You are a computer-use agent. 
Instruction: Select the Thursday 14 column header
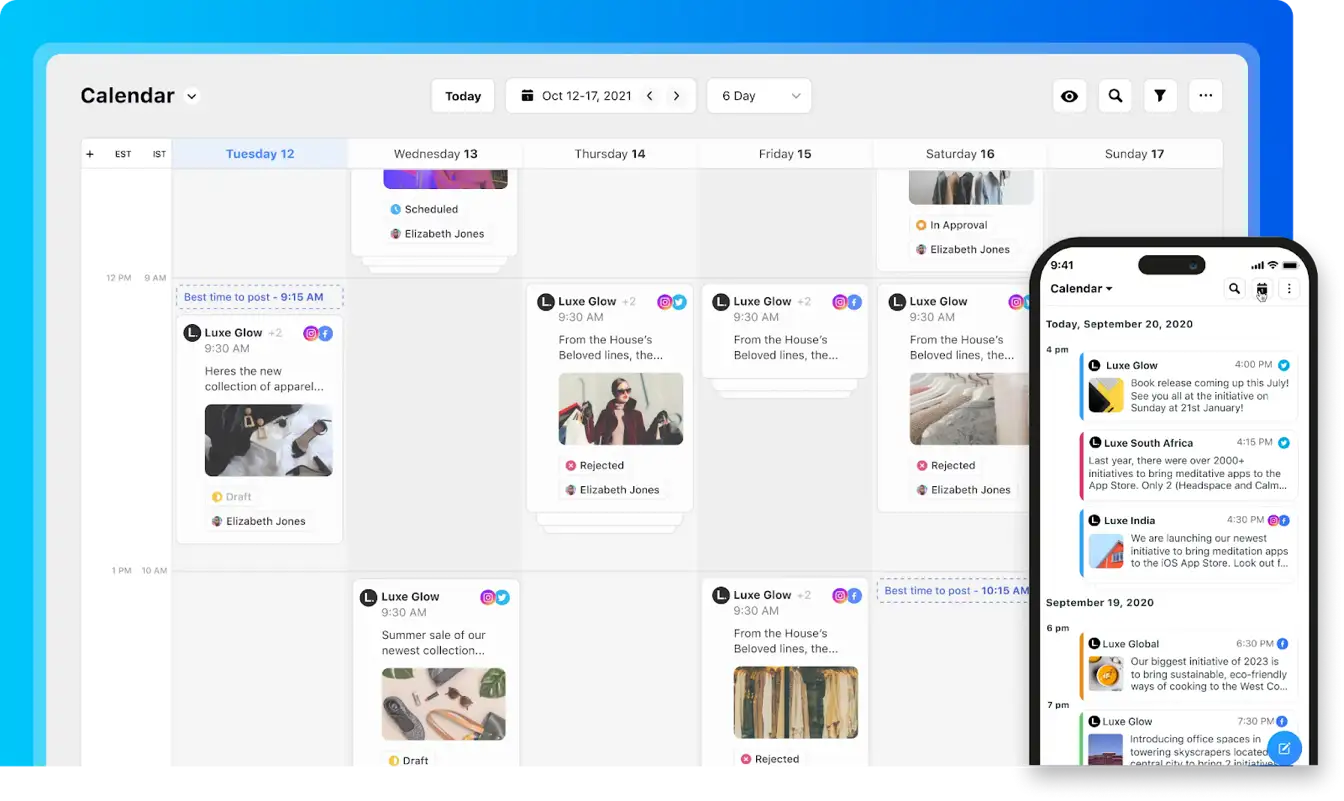(610, 154)
